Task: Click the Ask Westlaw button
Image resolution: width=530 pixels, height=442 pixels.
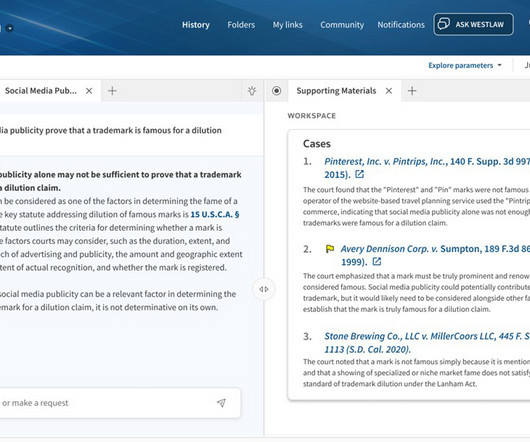Action: pyautogui.click(x=474, y=24)
